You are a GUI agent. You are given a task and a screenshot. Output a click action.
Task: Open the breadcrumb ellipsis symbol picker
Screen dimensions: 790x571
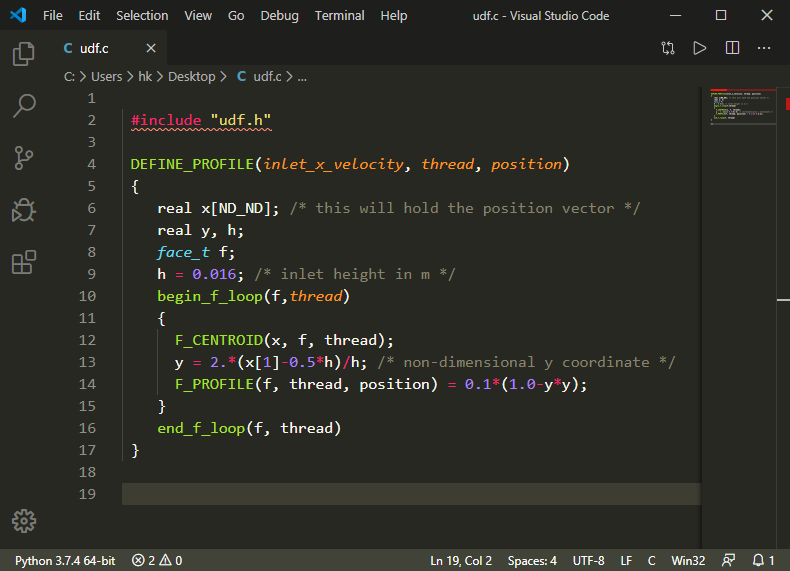pyautogui.click(x=302, y=77)
